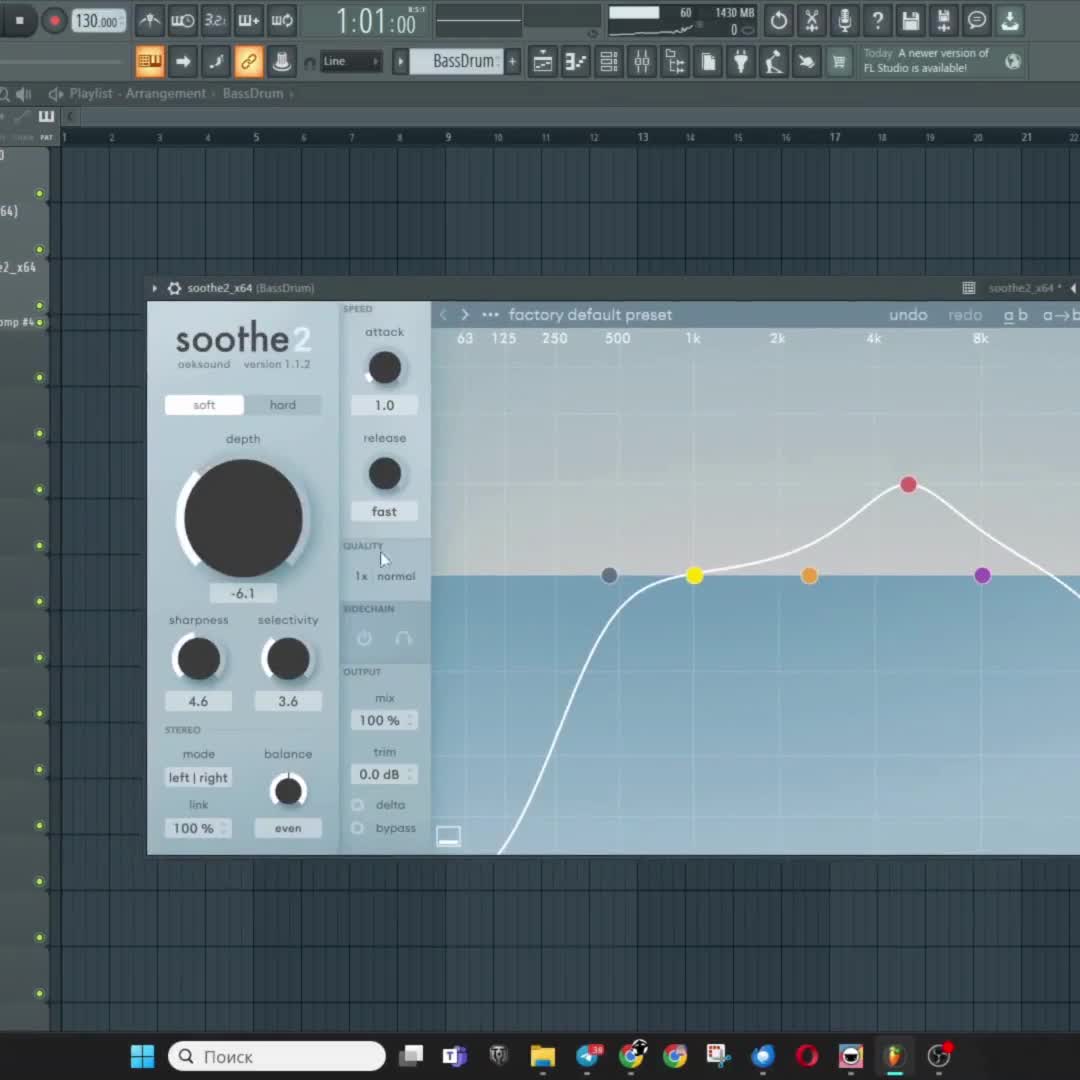Click the sidechain power icon in soothe2

click(364, 639)
